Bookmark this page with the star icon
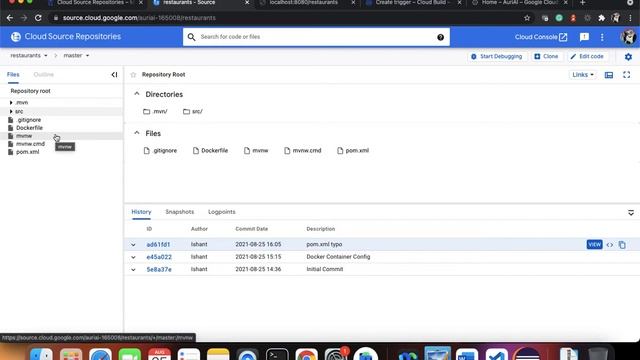Image resolution: width=640 pixels, height=360 pixels. pos(527,18)
